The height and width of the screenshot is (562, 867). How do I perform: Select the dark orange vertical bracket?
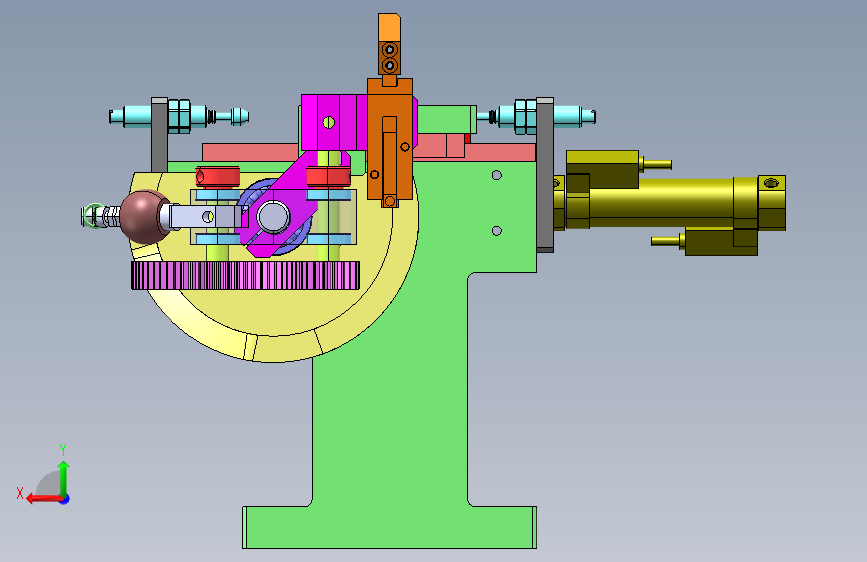(x=390, y=141)
